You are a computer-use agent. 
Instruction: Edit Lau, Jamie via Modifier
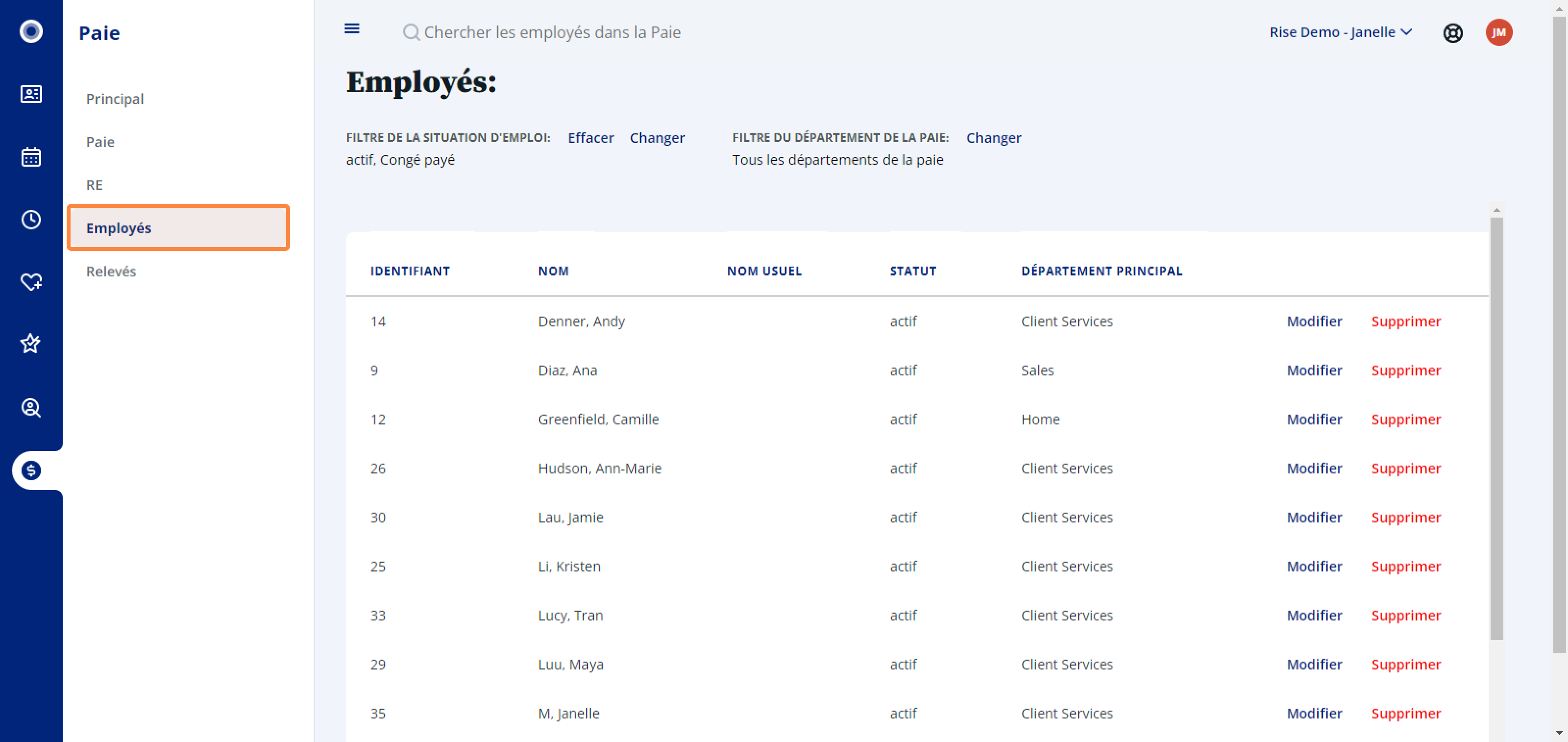point(1314,518)
